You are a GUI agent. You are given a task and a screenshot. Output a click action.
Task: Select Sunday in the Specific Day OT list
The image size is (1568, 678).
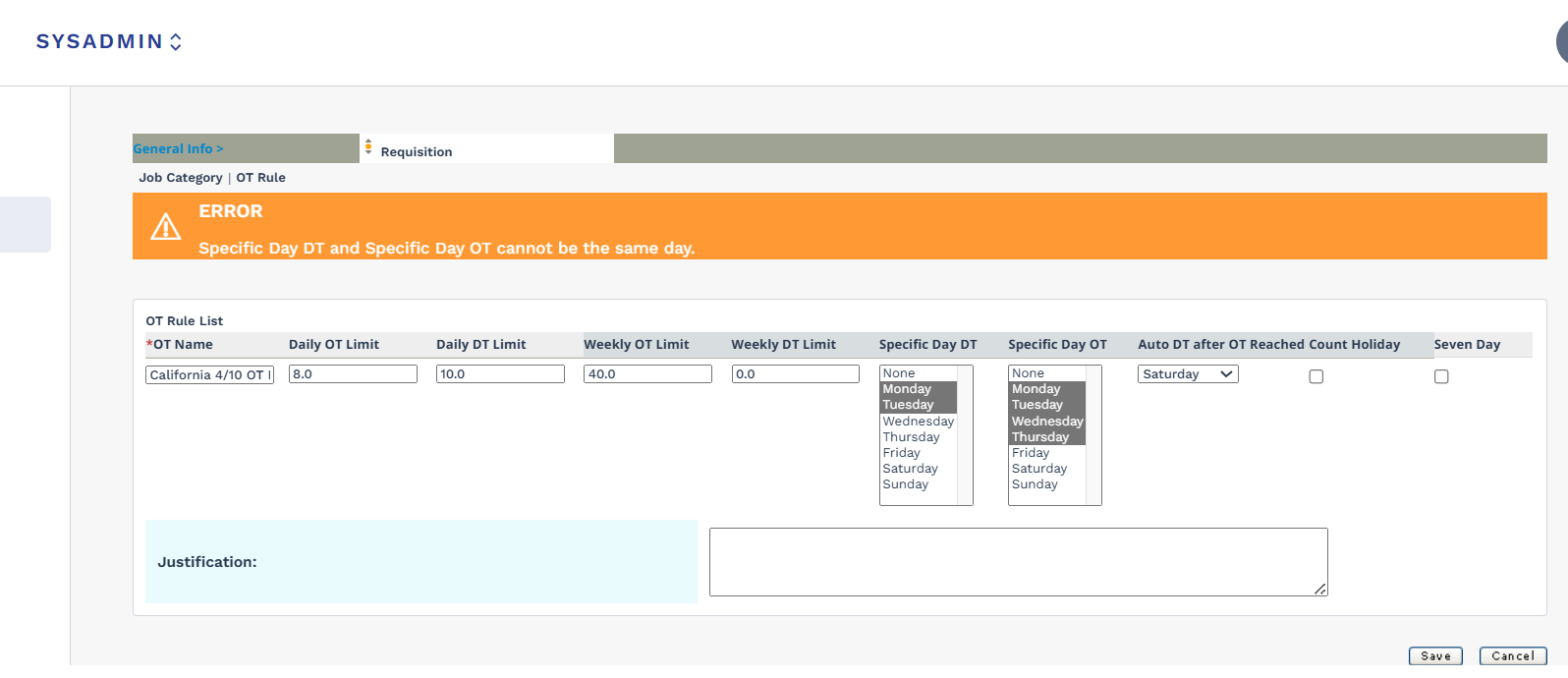tap(1047, 484)
